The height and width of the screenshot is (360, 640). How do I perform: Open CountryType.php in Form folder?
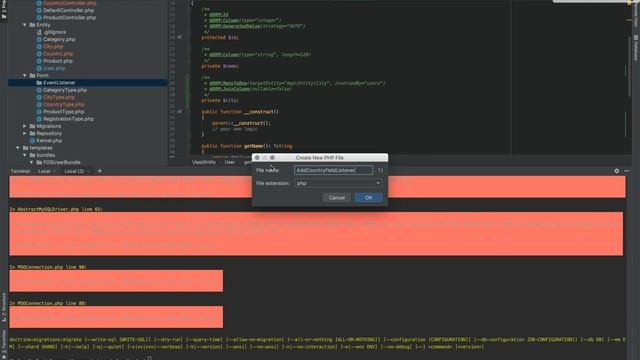64,104
